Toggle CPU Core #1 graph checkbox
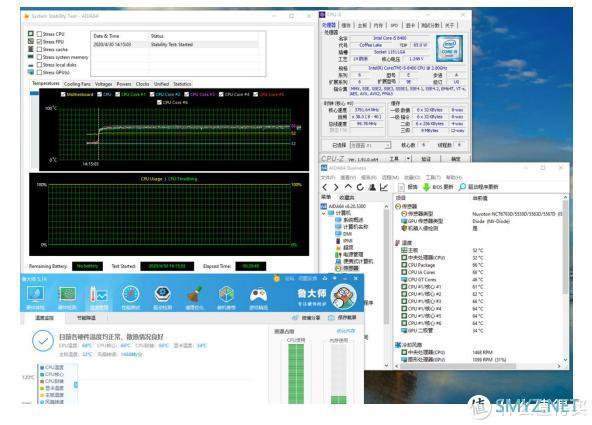Image resolution: width=592 pixels, height=425 pixels. 117,94
